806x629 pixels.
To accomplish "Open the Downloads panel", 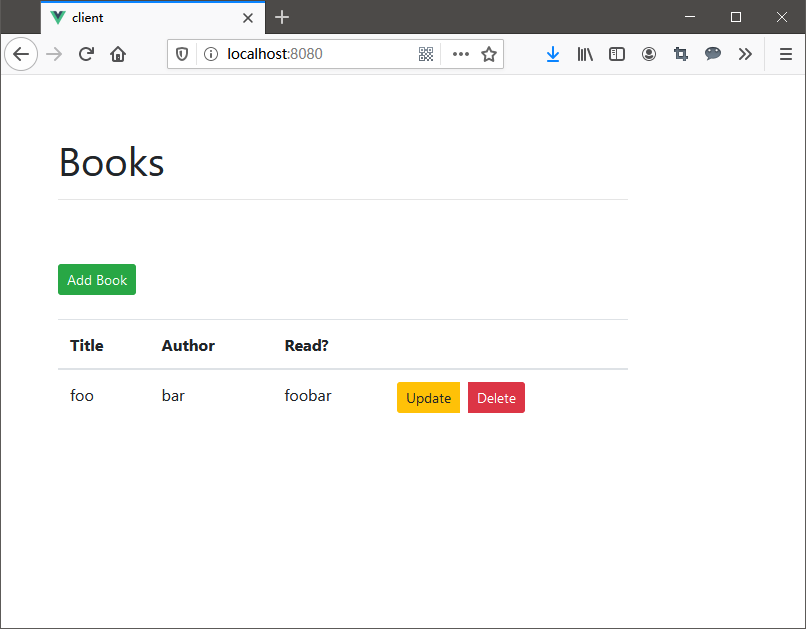I will click(553, 54).
